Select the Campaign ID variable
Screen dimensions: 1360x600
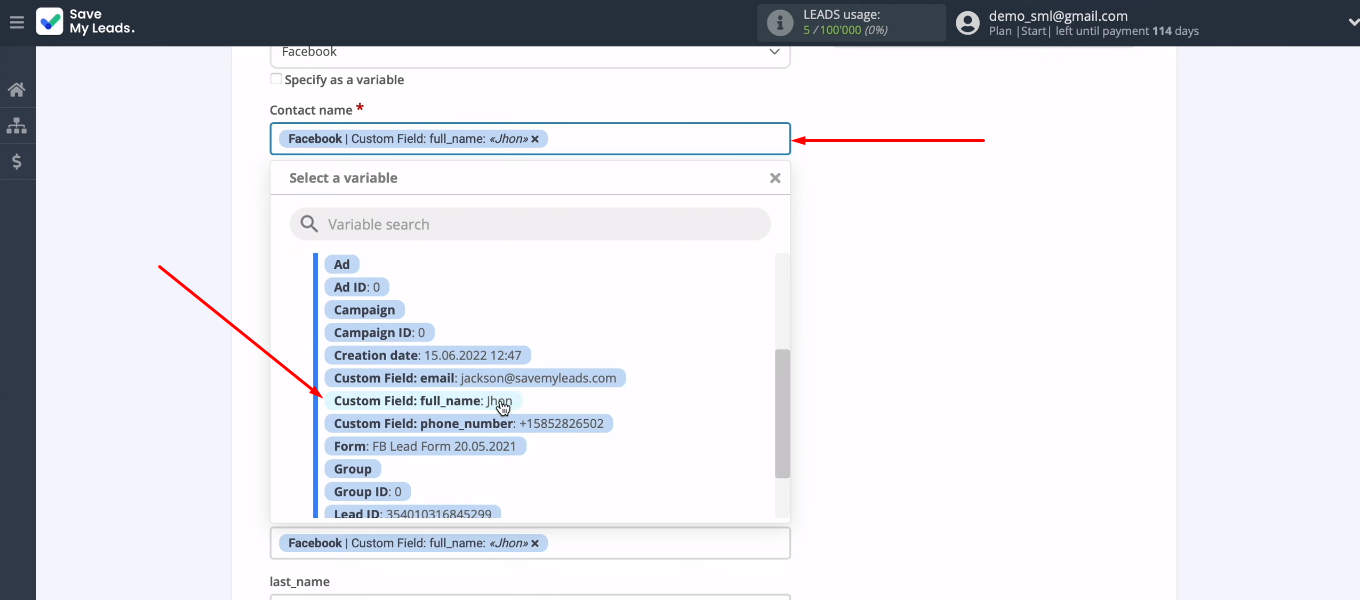click(x=379, y=332)
